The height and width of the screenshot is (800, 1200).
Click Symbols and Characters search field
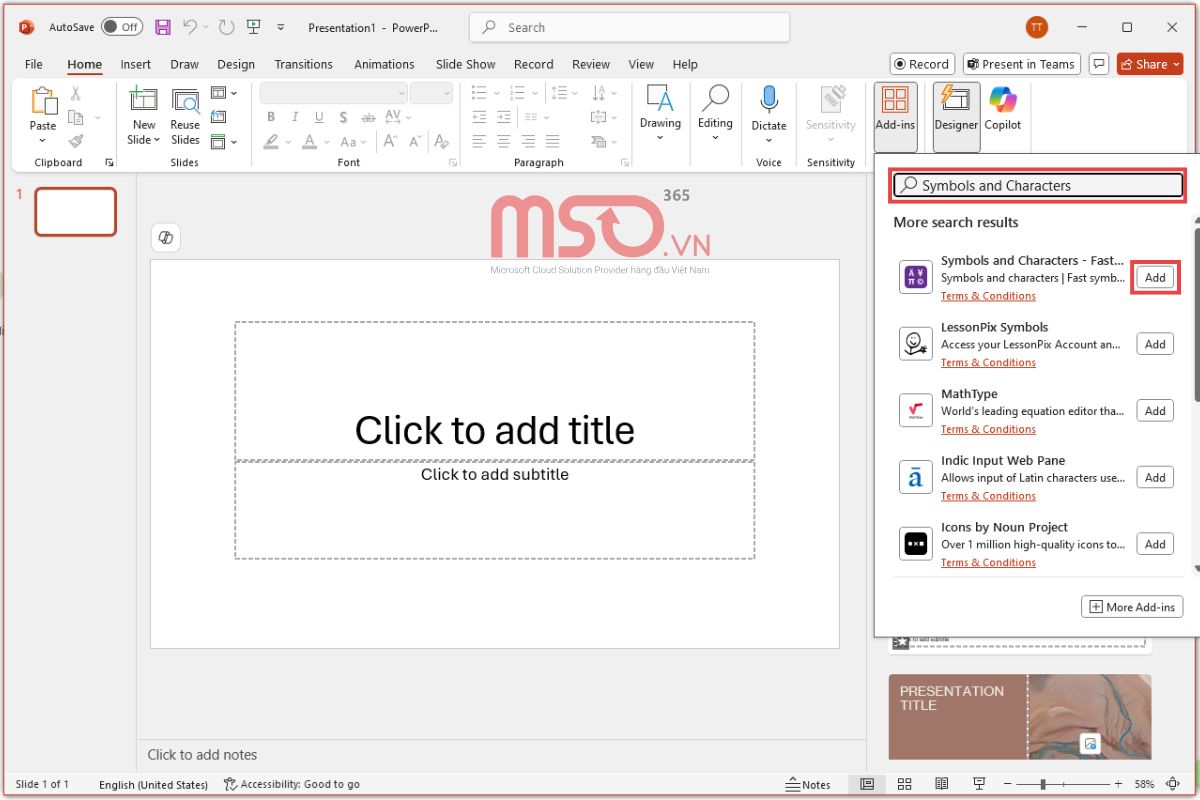click(x=1038, y=185)
